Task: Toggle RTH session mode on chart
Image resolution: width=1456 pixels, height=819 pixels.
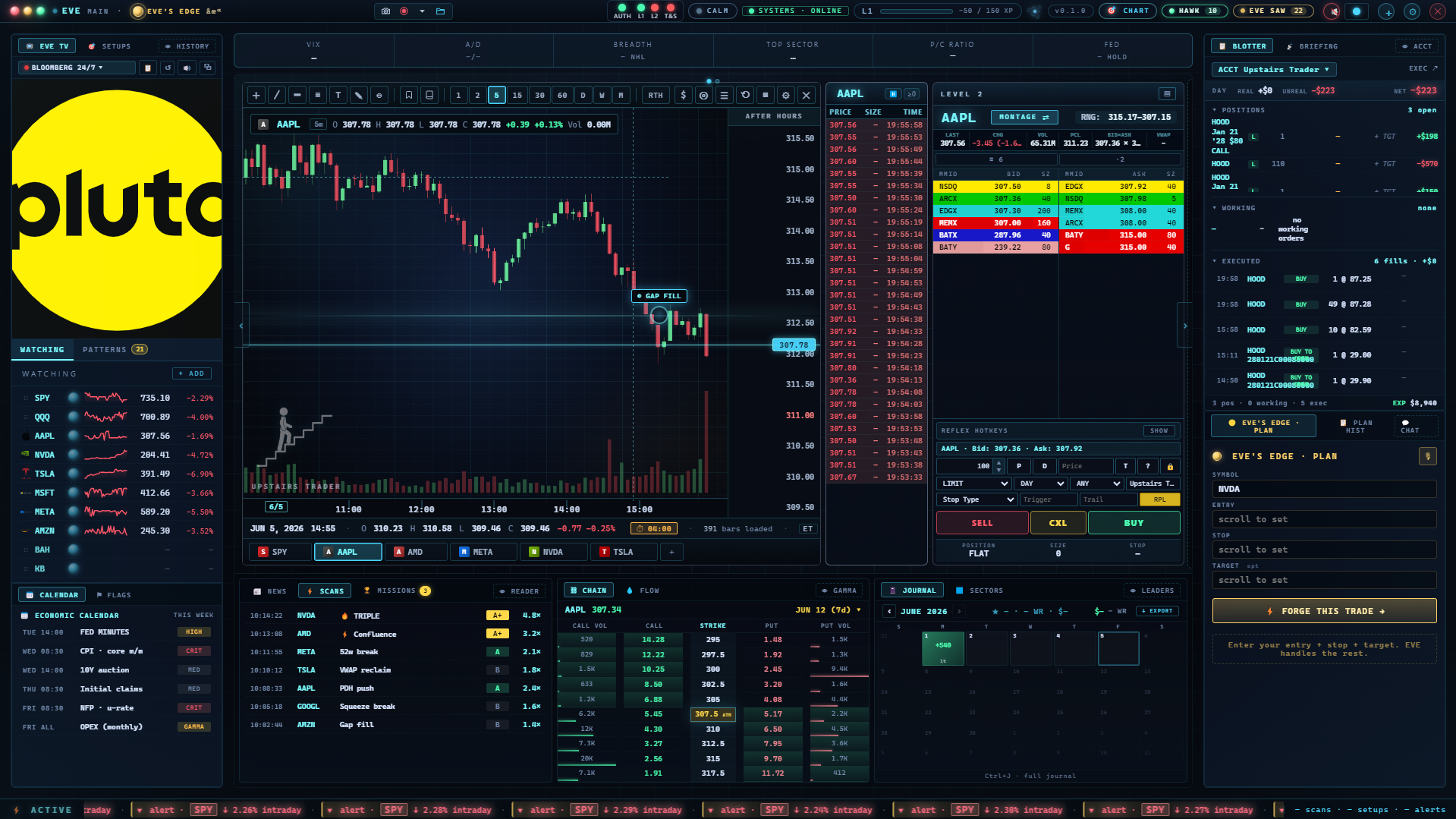Action: click(x=656, y=96)
